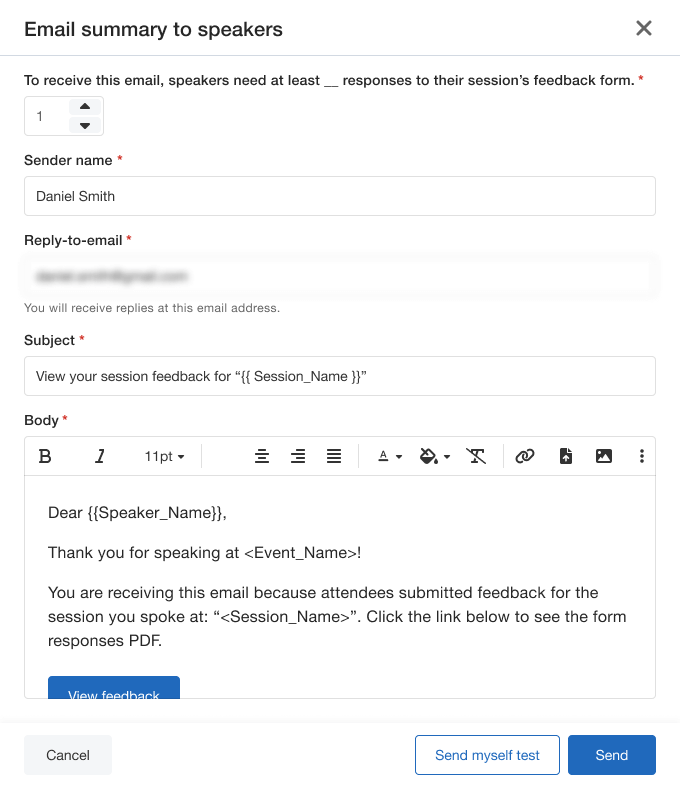
Task: Right align the body text
Action: tap(298, 456)
